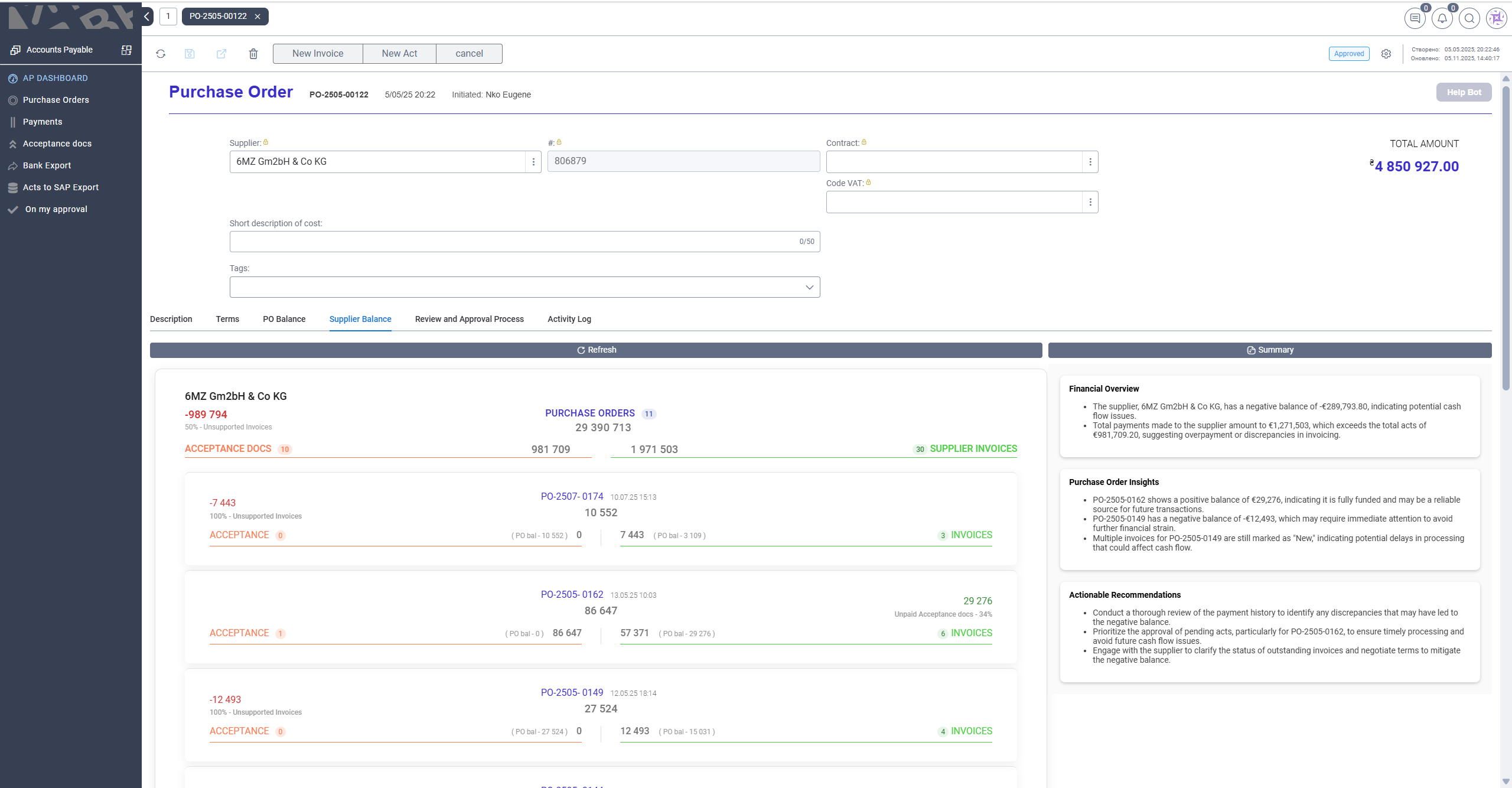Click the search magnifier icon
Screen dimensions: 1512x788
tap(1469, 18)
